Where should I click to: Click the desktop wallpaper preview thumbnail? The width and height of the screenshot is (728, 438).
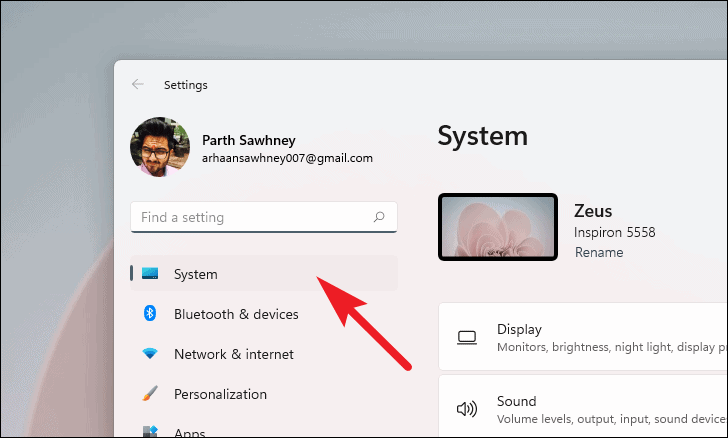pos(498,227)
